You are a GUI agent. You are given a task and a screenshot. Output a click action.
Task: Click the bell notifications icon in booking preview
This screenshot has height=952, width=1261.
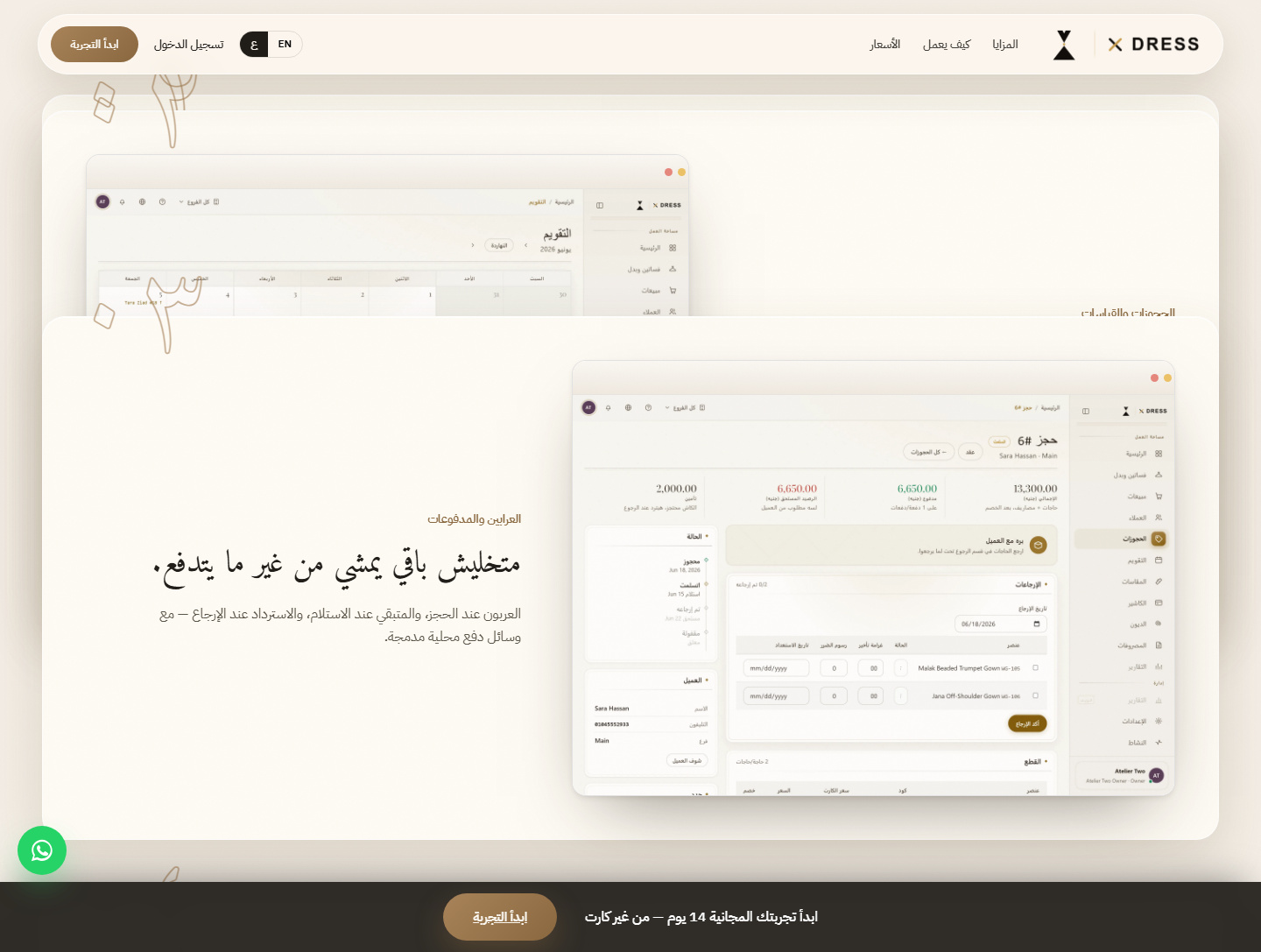(609, 407)
